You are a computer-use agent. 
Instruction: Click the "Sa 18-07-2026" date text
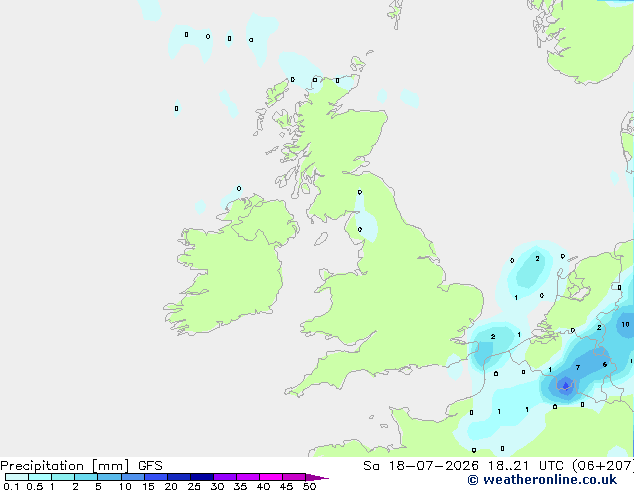[421, 466]
